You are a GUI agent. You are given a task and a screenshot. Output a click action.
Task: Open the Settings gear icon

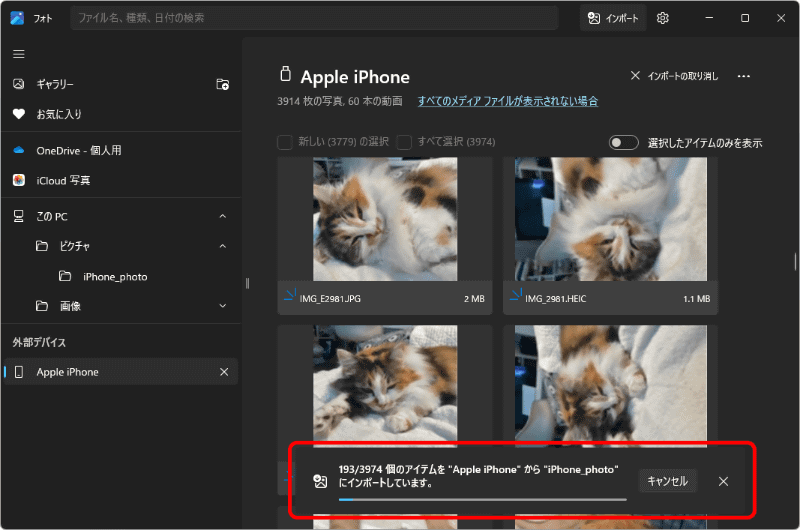click(x=662, y=18)
